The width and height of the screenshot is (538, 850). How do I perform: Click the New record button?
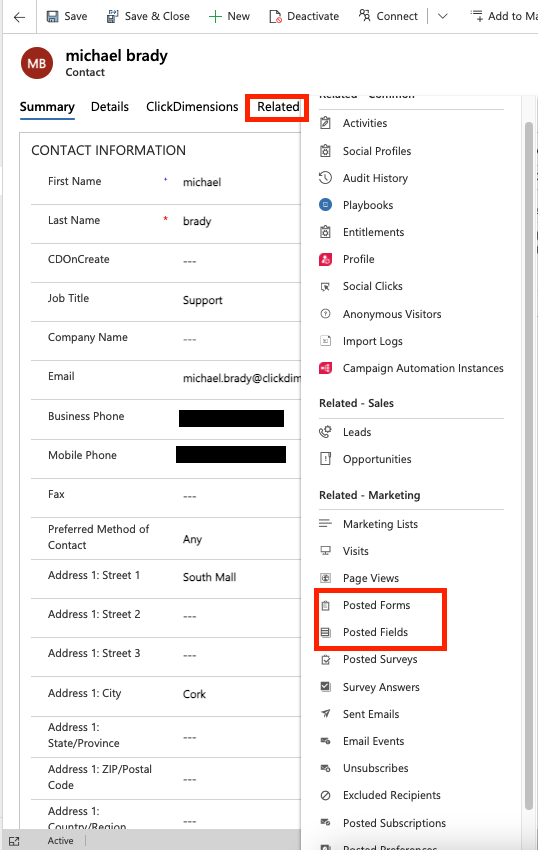229,17
